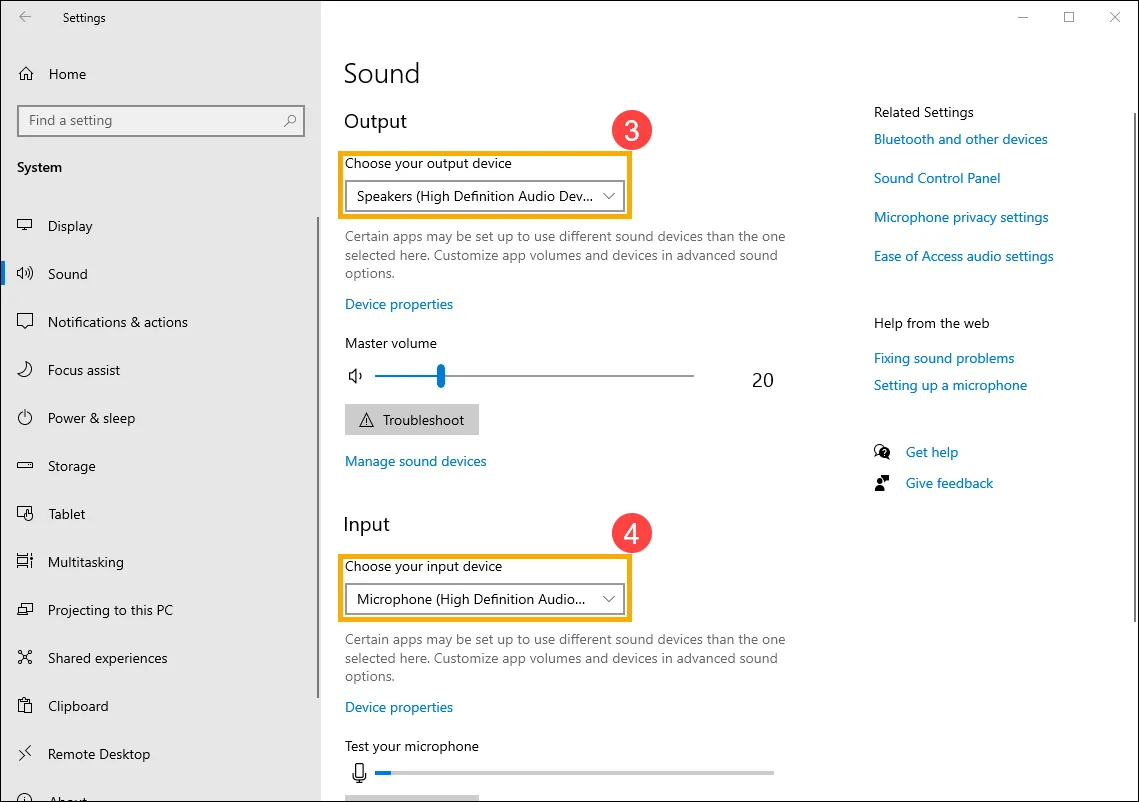Click inside the Find a setting search box
1139x802 pixels.
tap(150, 120)
